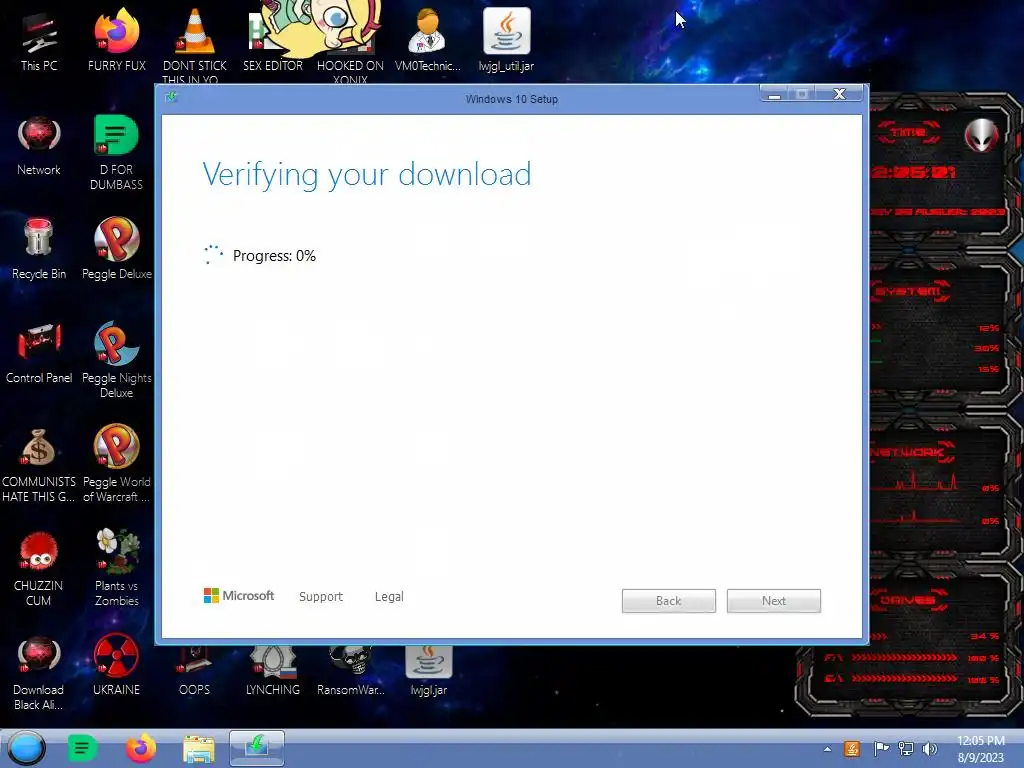The height and width of the screenshot is (768, 1024).
Task: Click the SYSTEM gadget panel header
Action: 908,291
